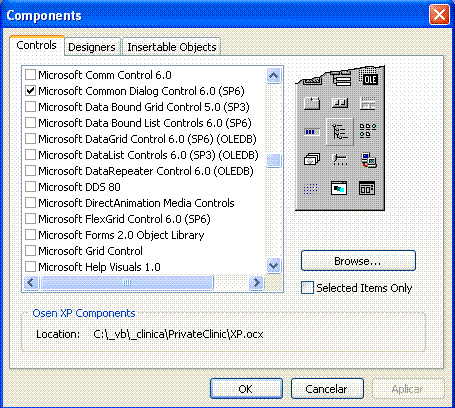Uncheck Microsoft Common Dialog Control 6.0 (SP6)
The width and height of the screenshot is (455, 408).
[x=30, y=91]
